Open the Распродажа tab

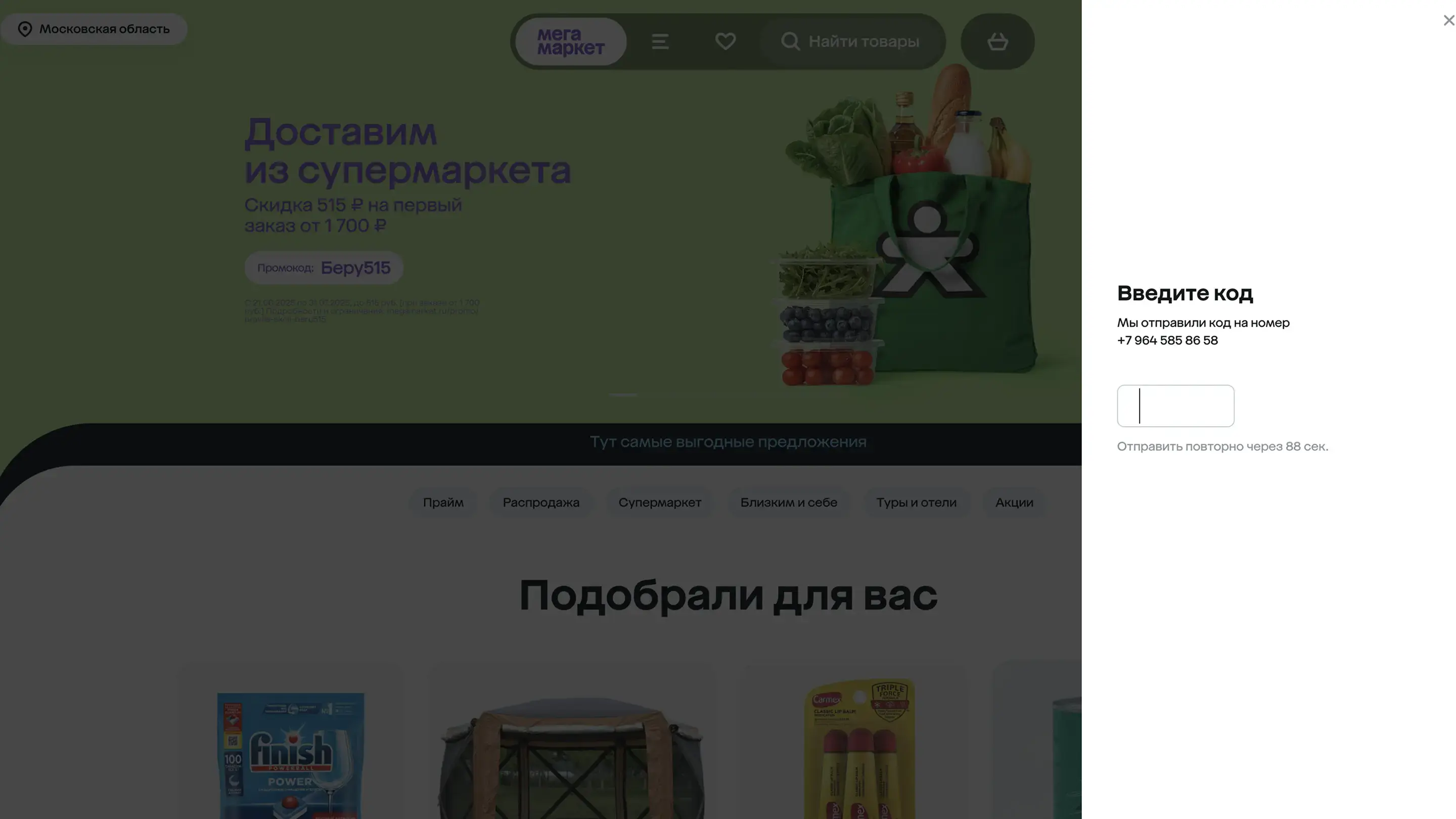pyautogui.click(x=540, y=503)
